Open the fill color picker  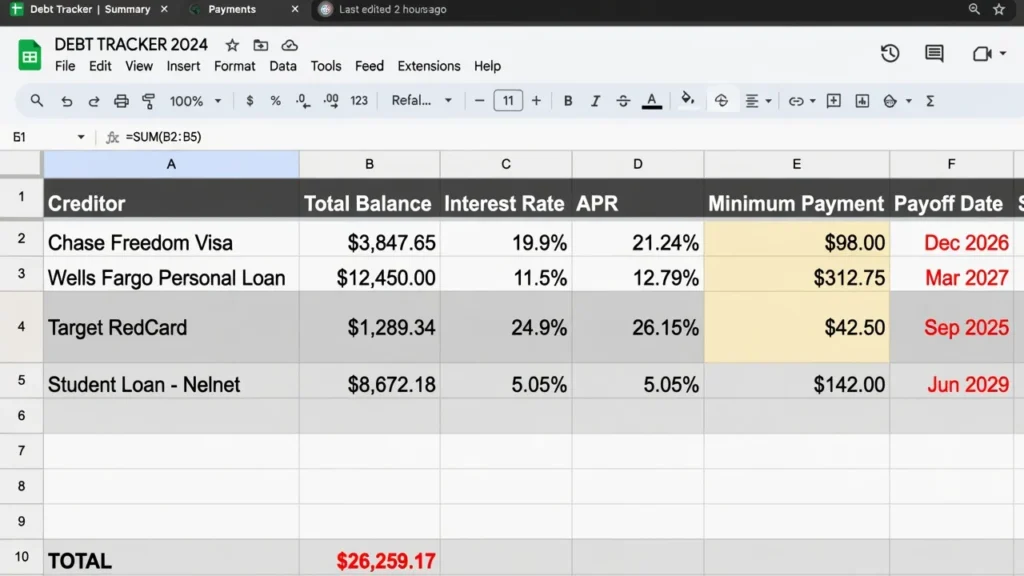[x=687, y=99]
